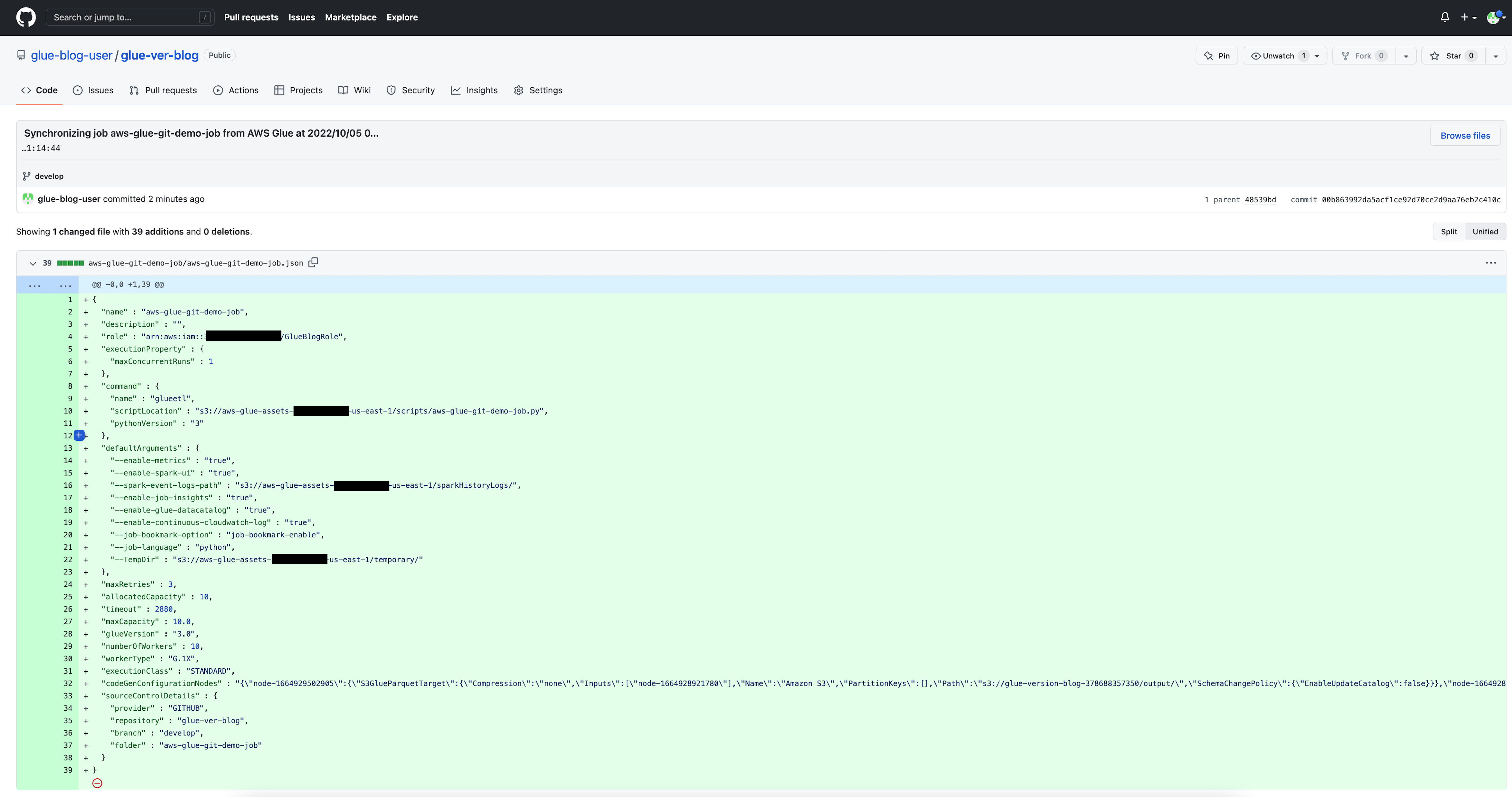This screenshot has height=797, width=1512.
Task: Star the glue-ver-blog repository
Action: (x=1453, y=56)
